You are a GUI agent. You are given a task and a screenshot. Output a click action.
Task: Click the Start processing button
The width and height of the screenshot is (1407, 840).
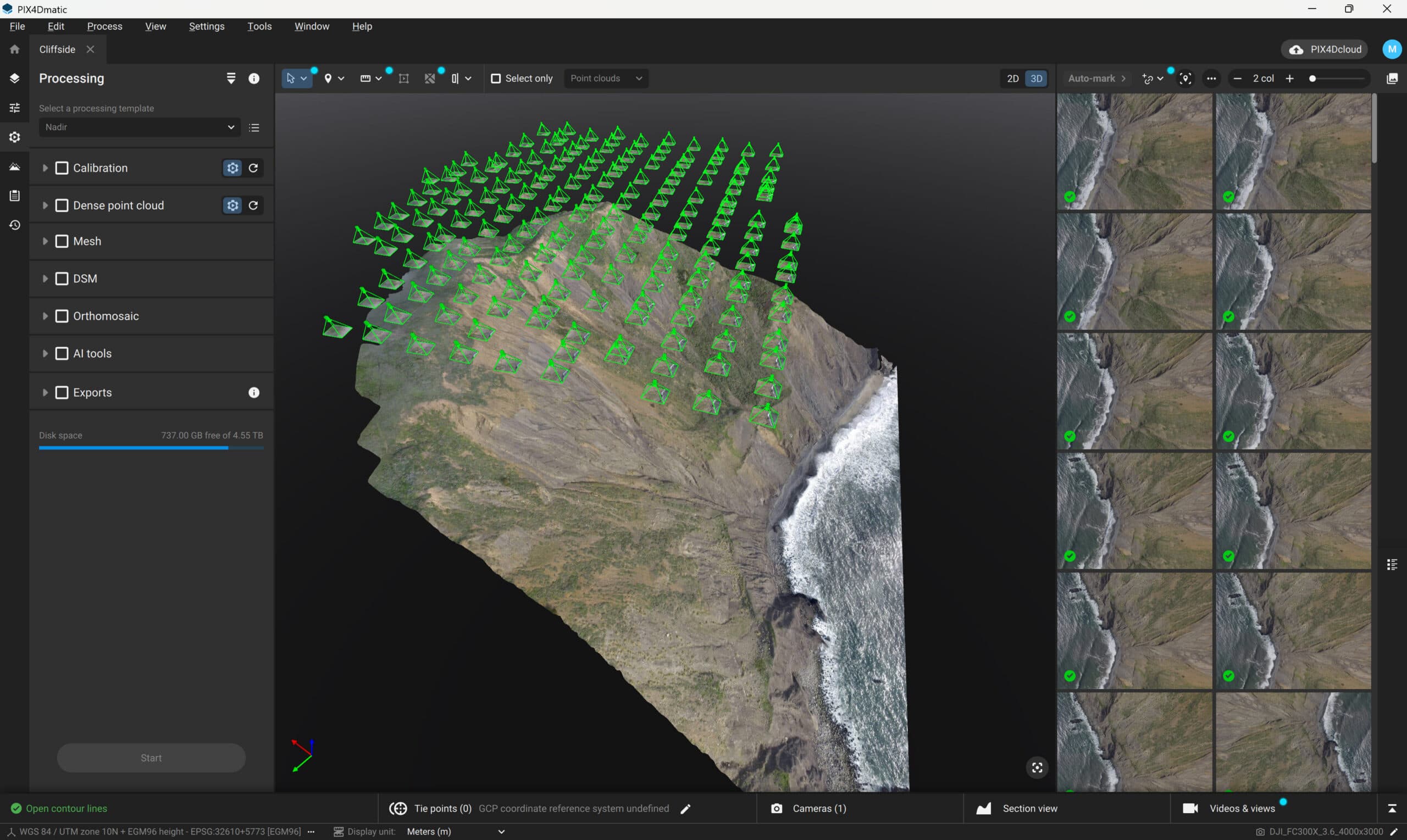click(151, 758)
